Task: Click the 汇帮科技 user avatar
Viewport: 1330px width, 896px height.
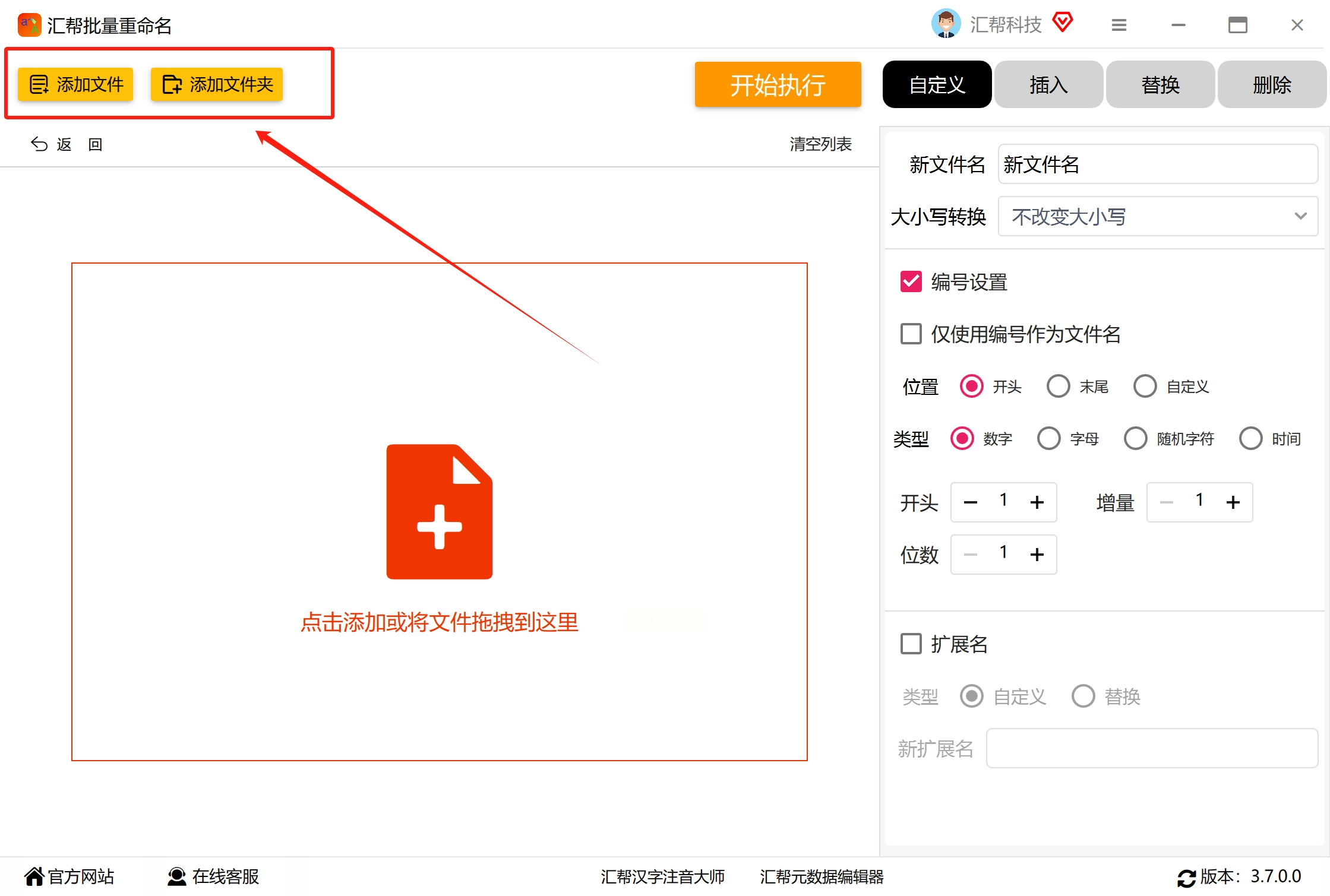Action: 945,23
